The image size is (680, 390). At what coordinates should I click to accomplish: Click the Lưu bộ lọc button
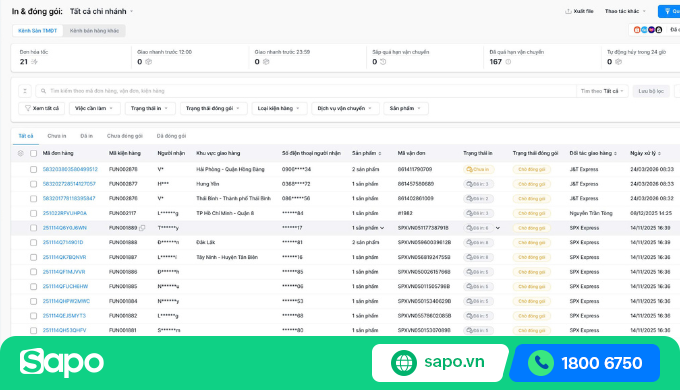click(x=651, y=91)
